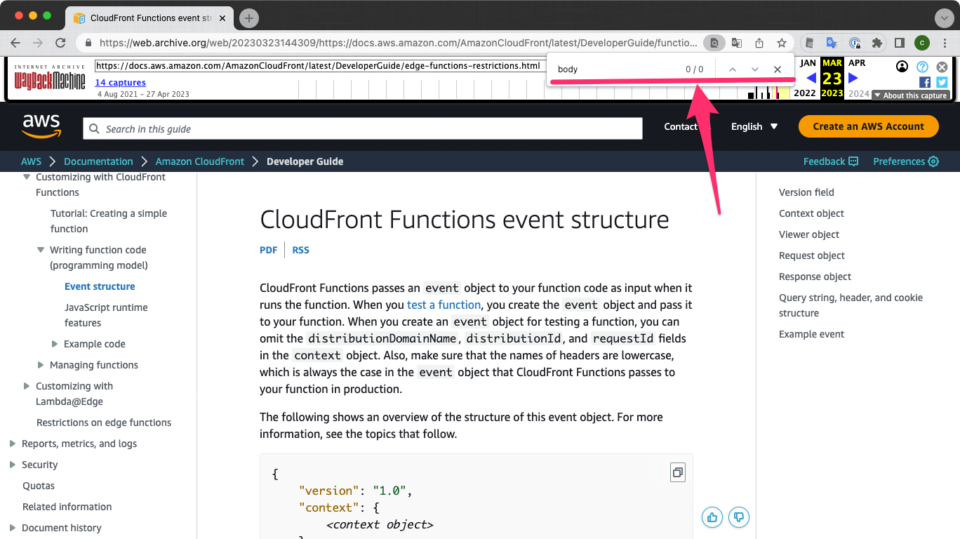960x539 pixels.
Task: Jump to Version field section
Action: (x=806, y=192)
